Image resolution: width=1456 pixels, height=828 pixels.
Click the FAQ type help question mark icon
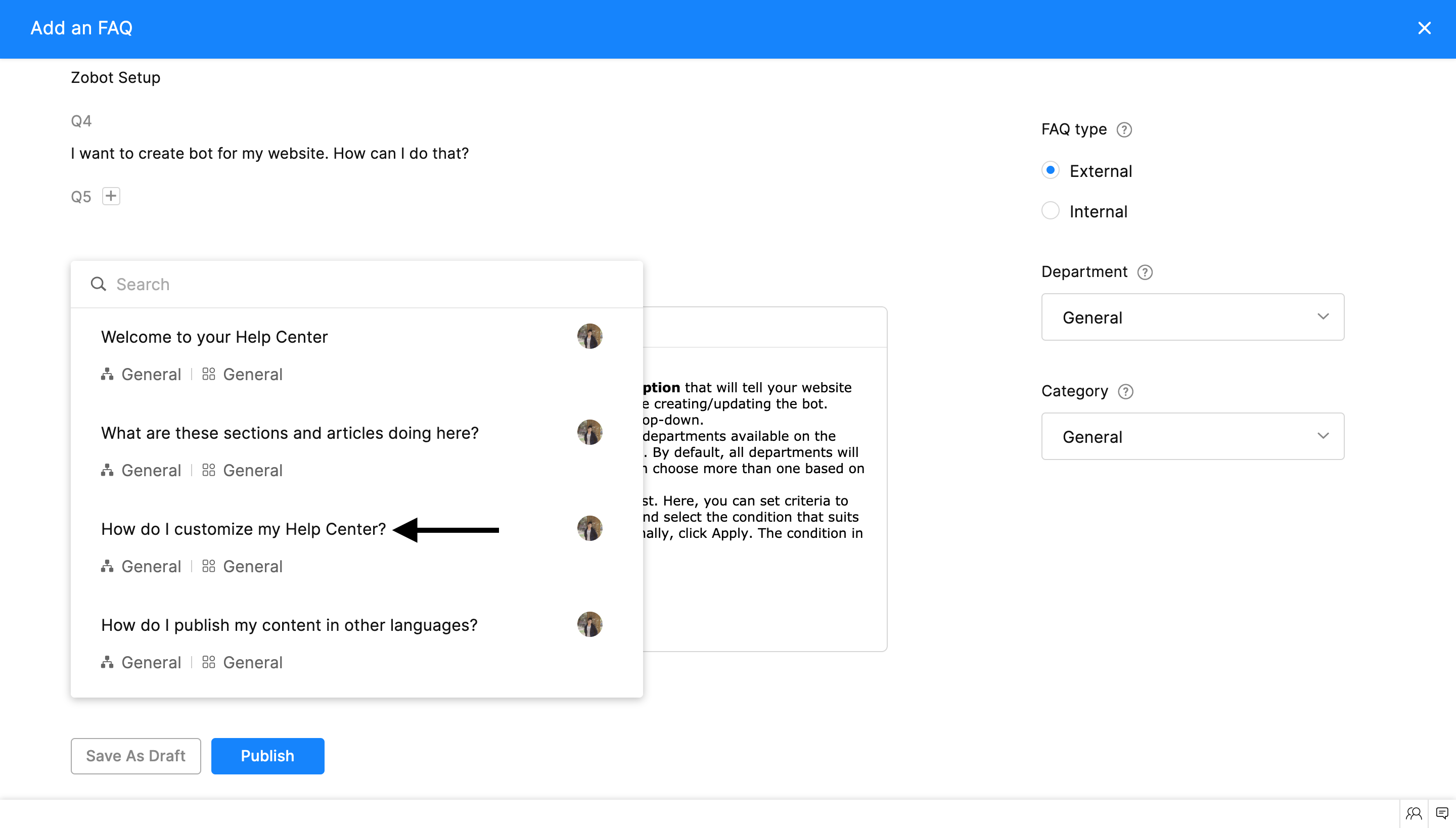[x=1124, y=129]
